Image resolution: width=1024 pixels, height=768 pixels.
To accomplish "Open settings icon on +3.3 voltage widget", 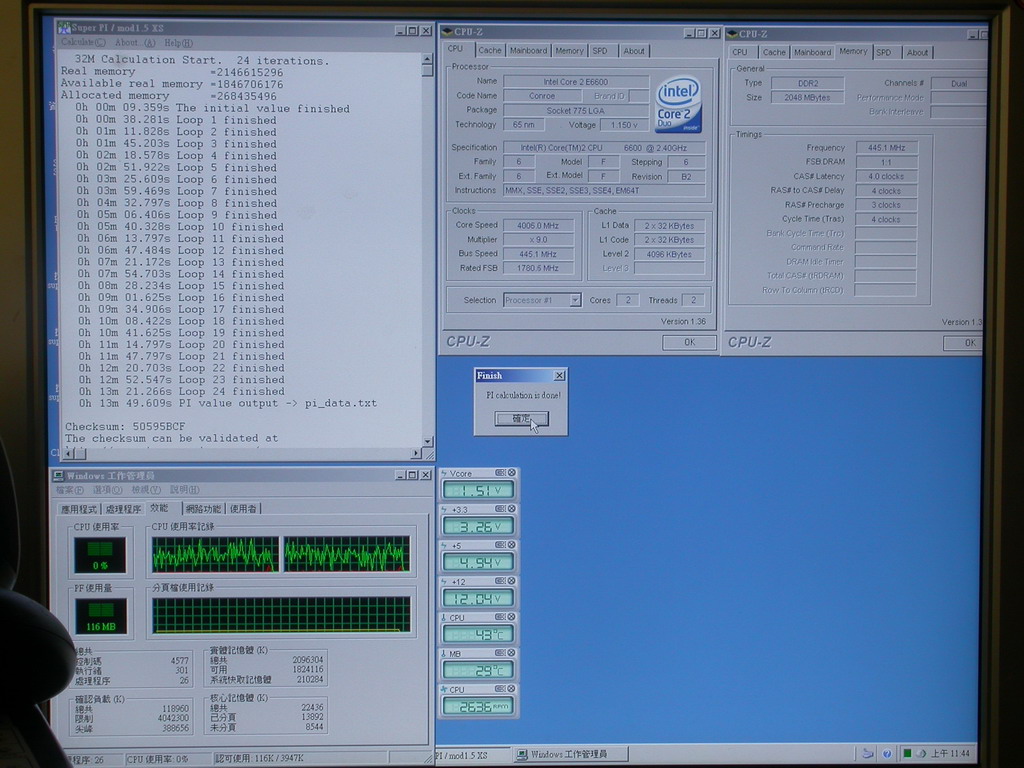I will [500, 509].
